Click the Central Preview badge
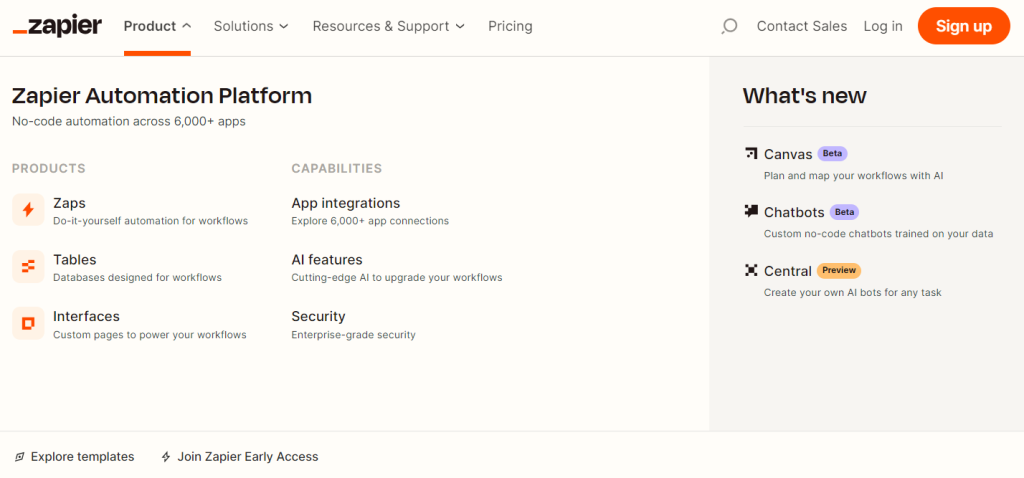The width and height of the screenshot is (1024, 478). (839, 270)
